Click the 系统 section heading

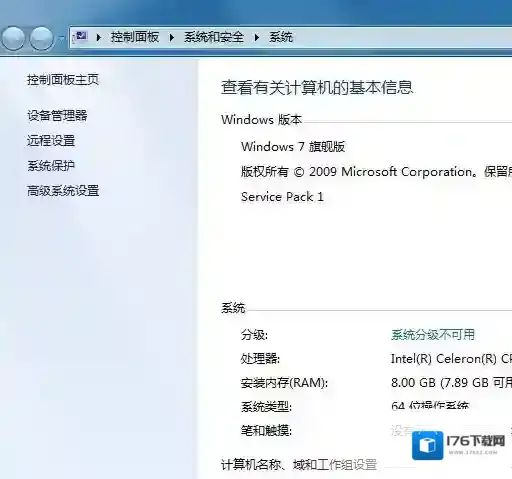click(x=233, y=308)
